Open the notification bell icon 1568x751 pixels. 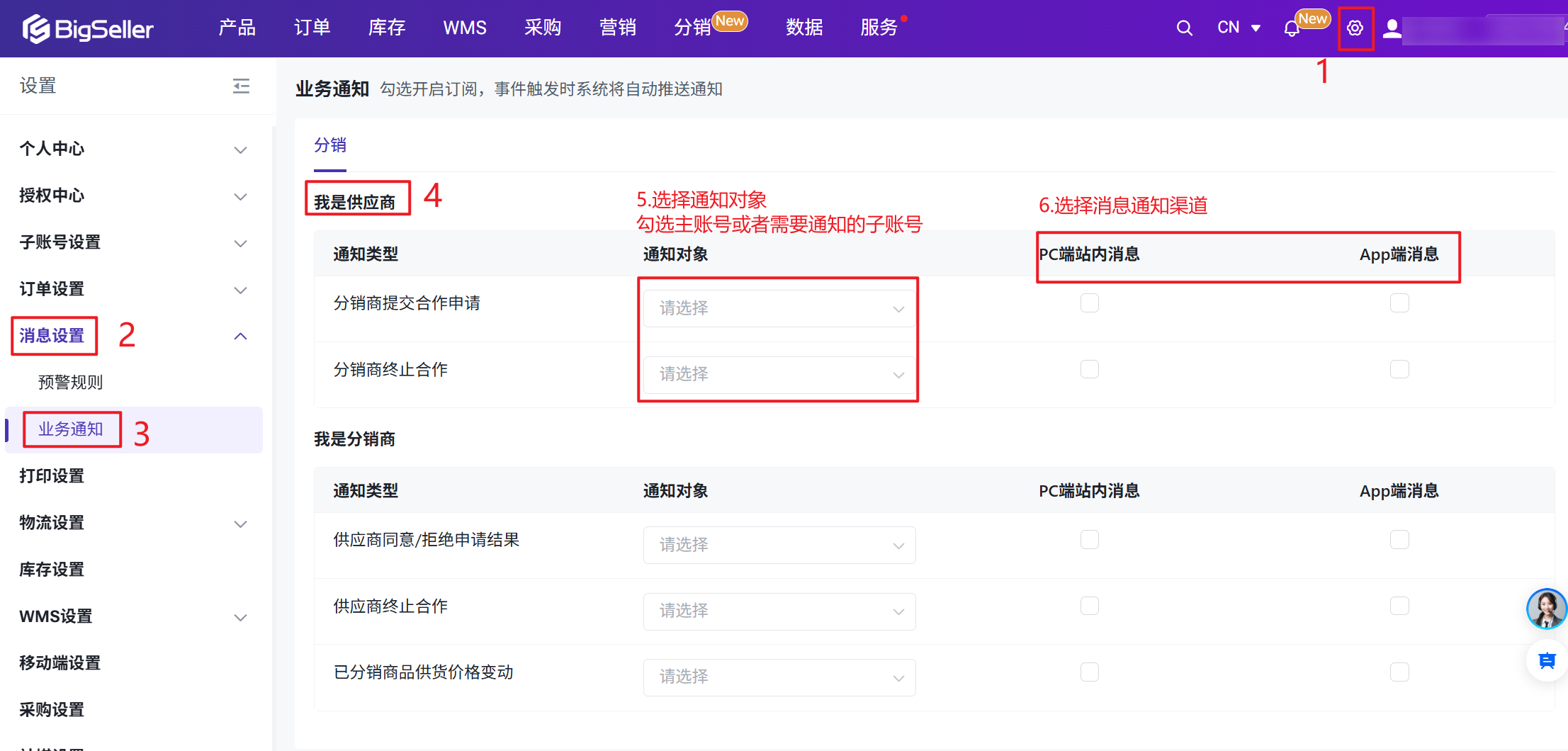tap(1292, 29)
